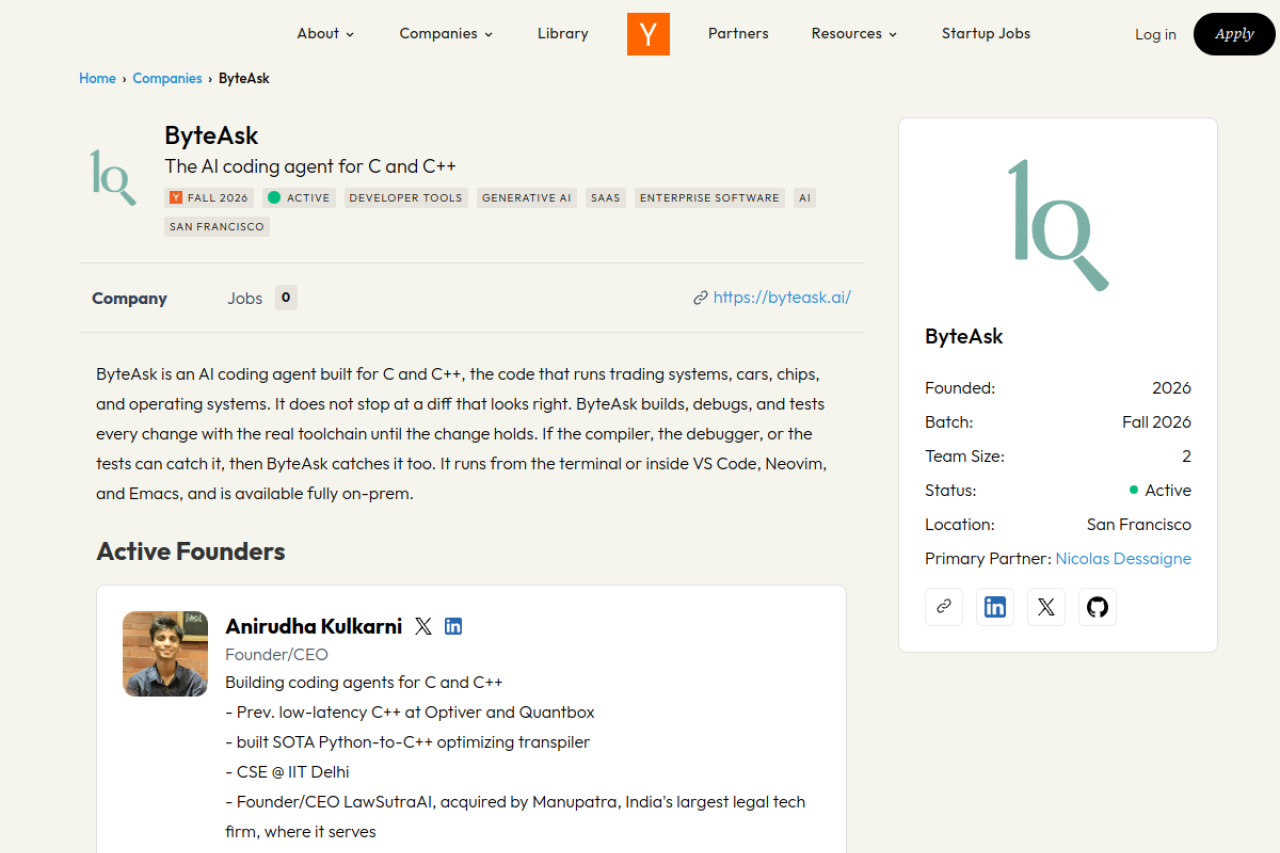Select the Company tab
Image resolution: width=1280 pixels, height=853 pixels.
[x=129, y=298]
